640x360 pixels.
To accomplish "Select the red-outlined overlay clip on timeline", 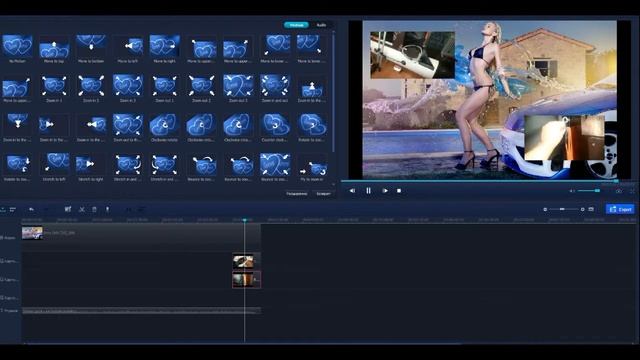I will [x=247, y=280].
